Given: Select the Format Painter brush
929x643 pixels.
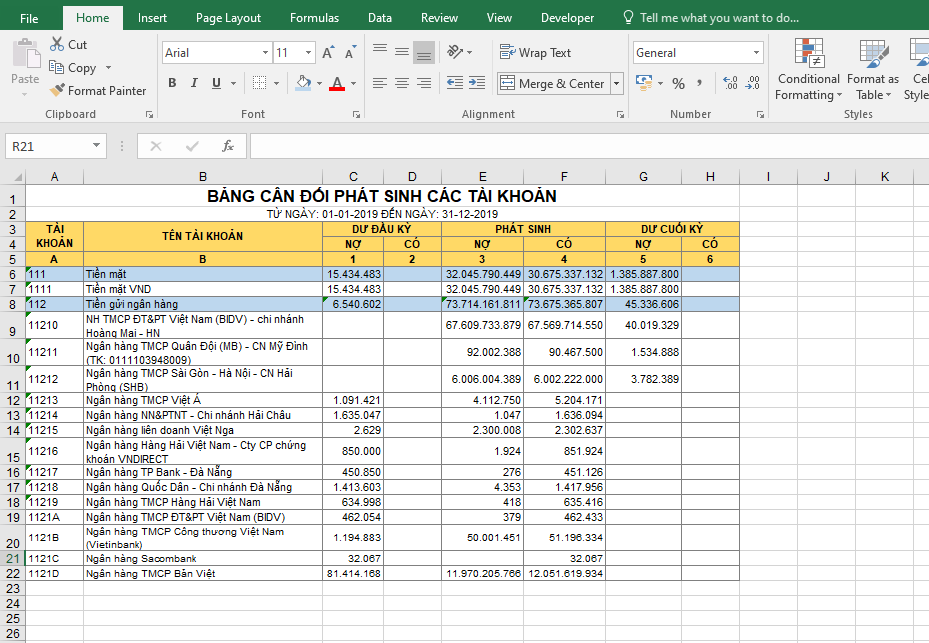Looking at the screenshot, I should (x=58, y=91).
